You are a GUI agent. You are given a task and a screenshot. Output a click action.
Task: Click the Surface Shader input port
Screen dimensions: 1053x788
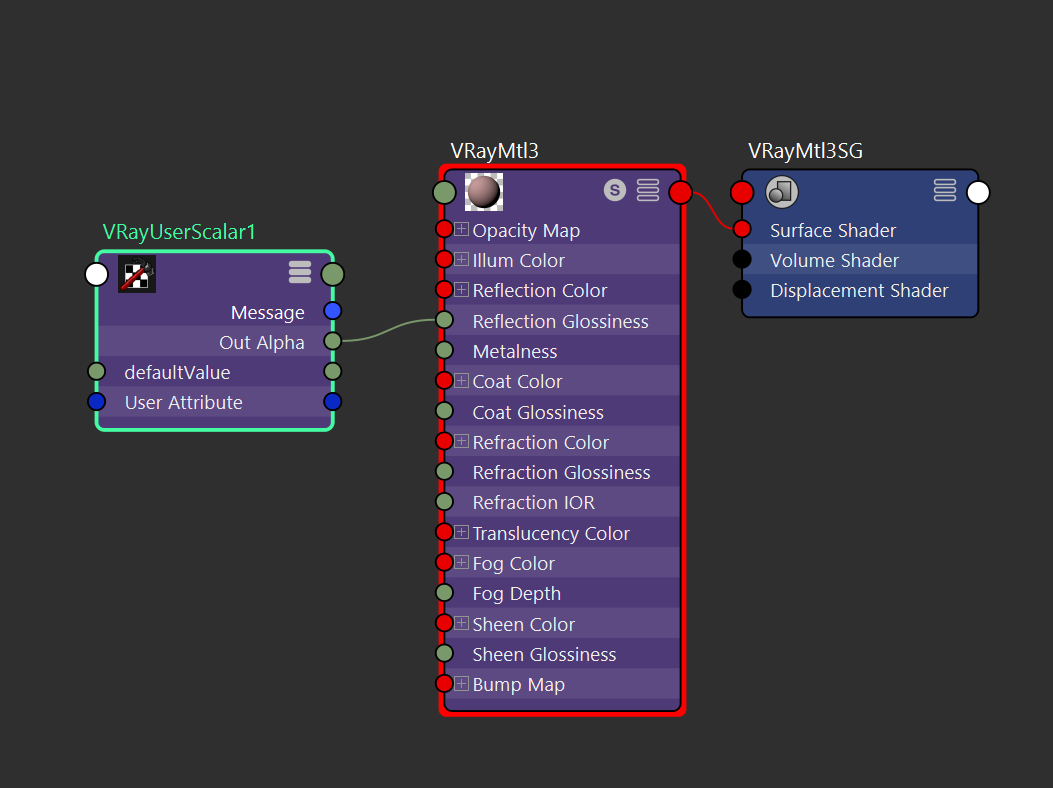point(742,229)
